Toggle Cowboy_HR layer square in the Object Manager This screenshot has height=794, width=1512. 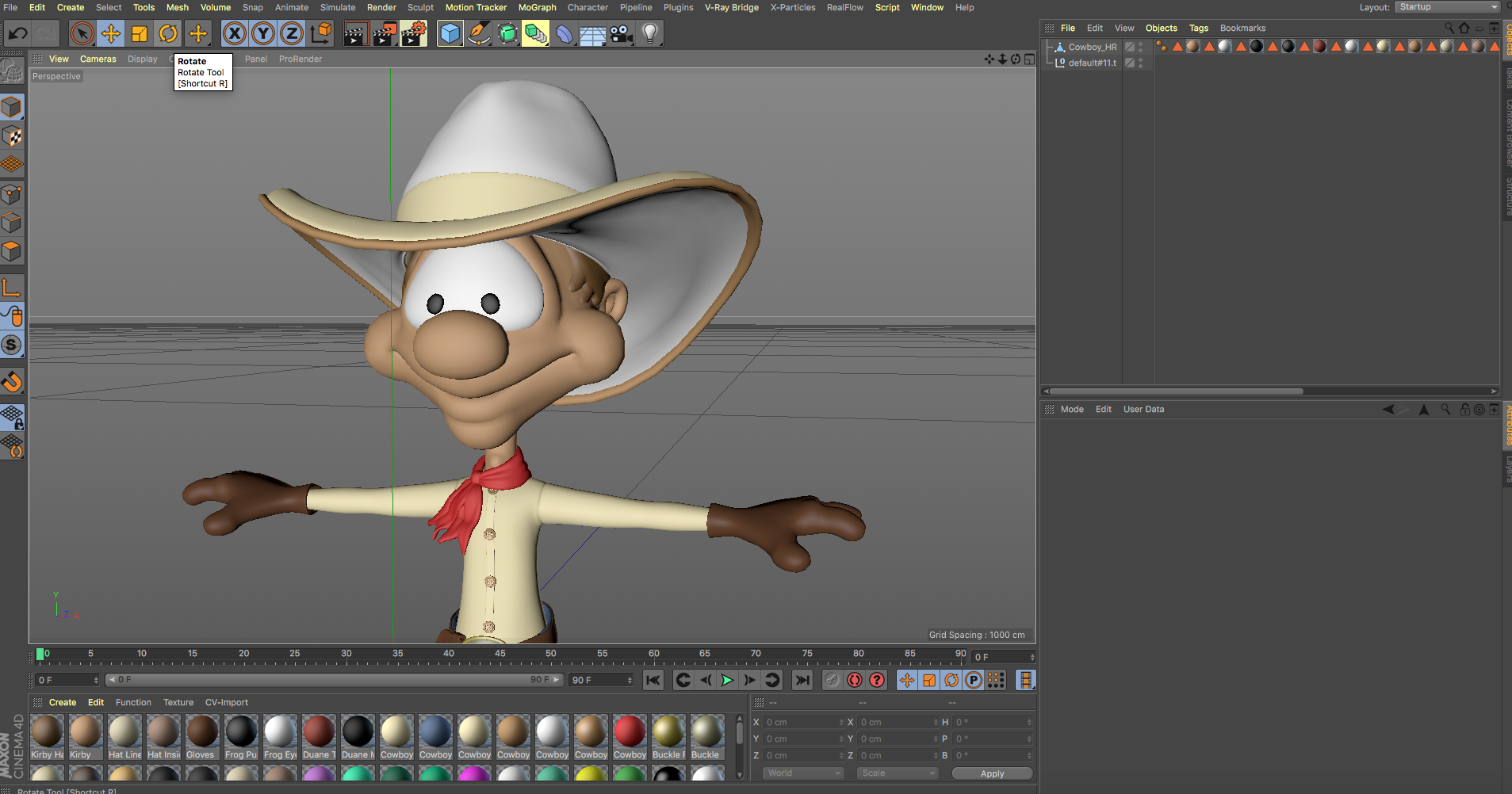(1129, 47)
